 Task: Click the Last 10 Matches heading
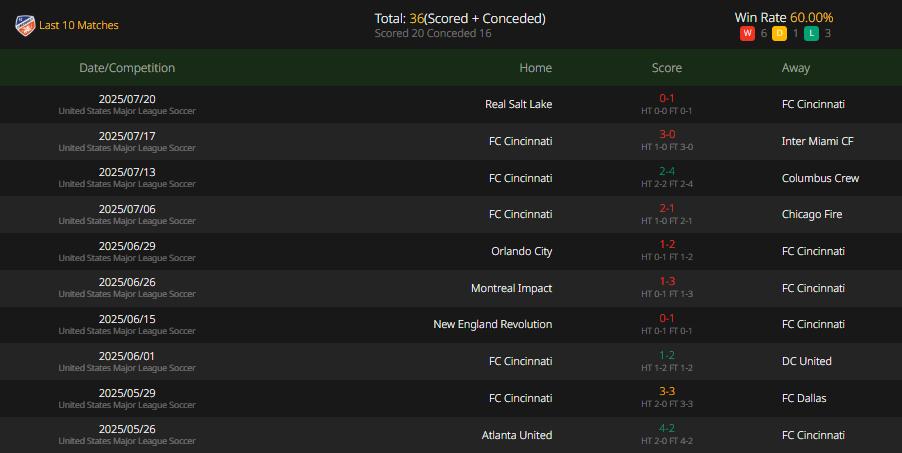(x=79, y=25)
